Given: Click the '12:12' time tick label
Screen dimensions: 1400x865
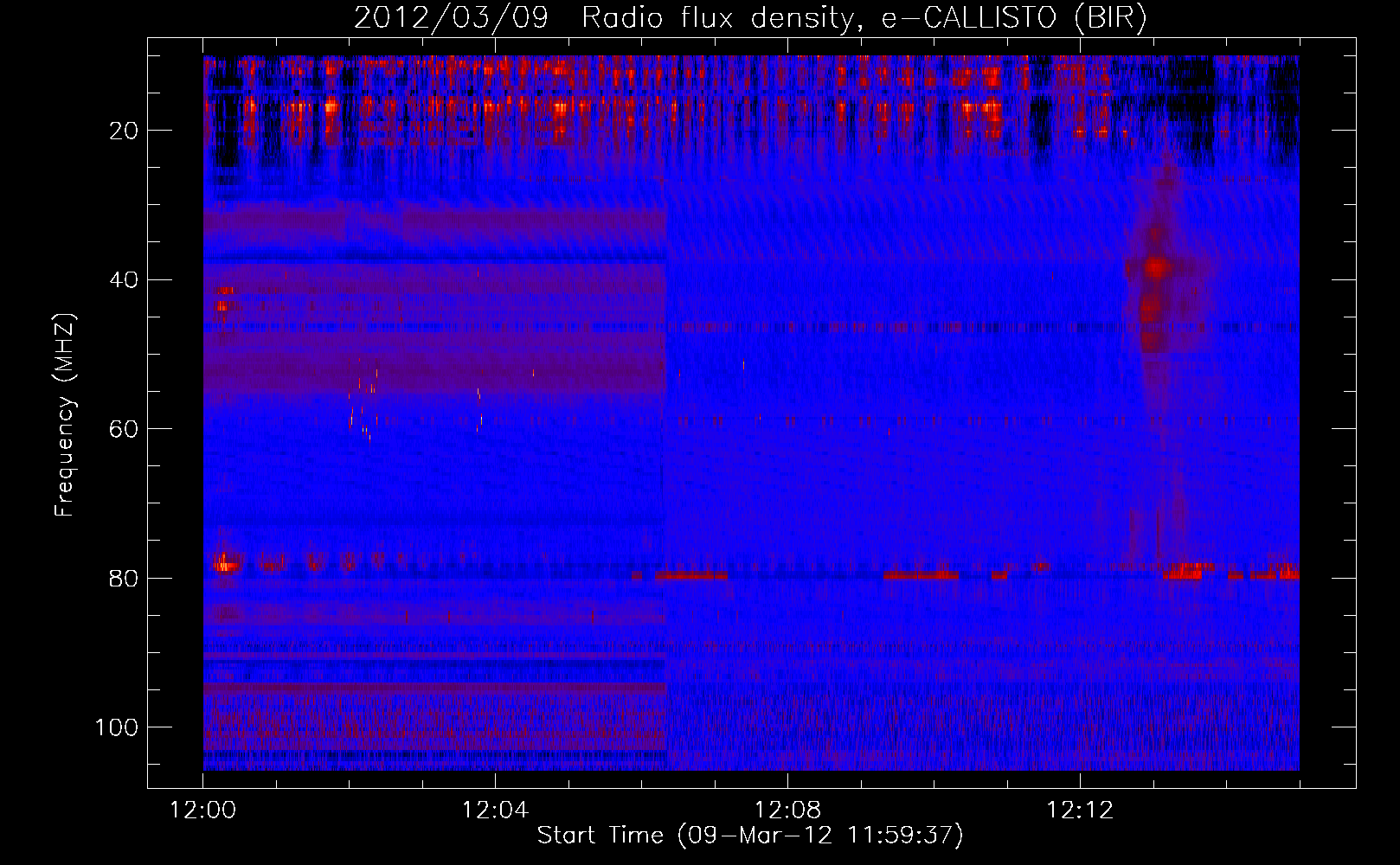Looking at the screenshot, I should click(x=1080, y=811).
